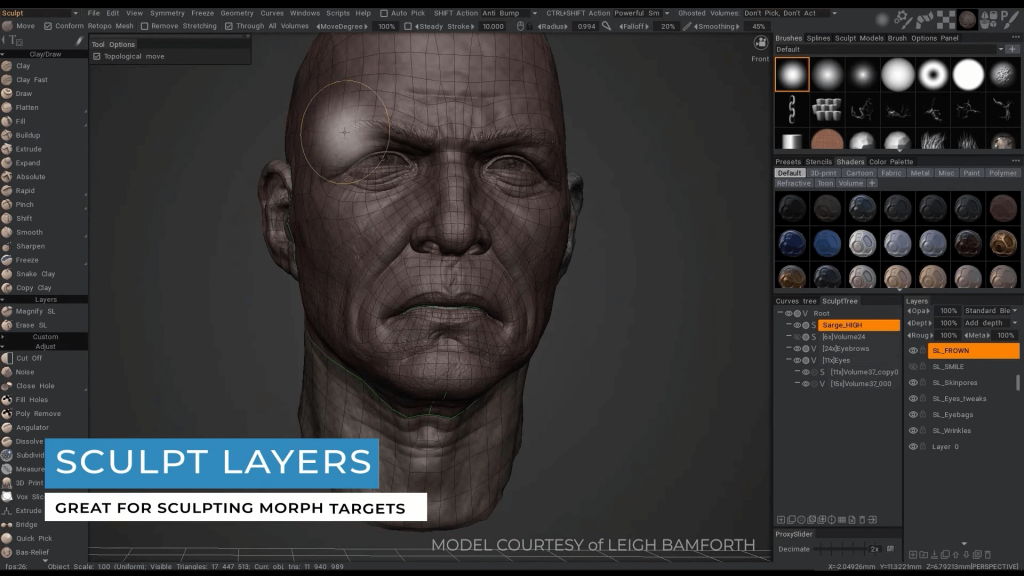Screen dimensions: 1024x576
Task: Toggle the Conform Retopo Mesh checkbox
Action: click(x=48, y=26)
